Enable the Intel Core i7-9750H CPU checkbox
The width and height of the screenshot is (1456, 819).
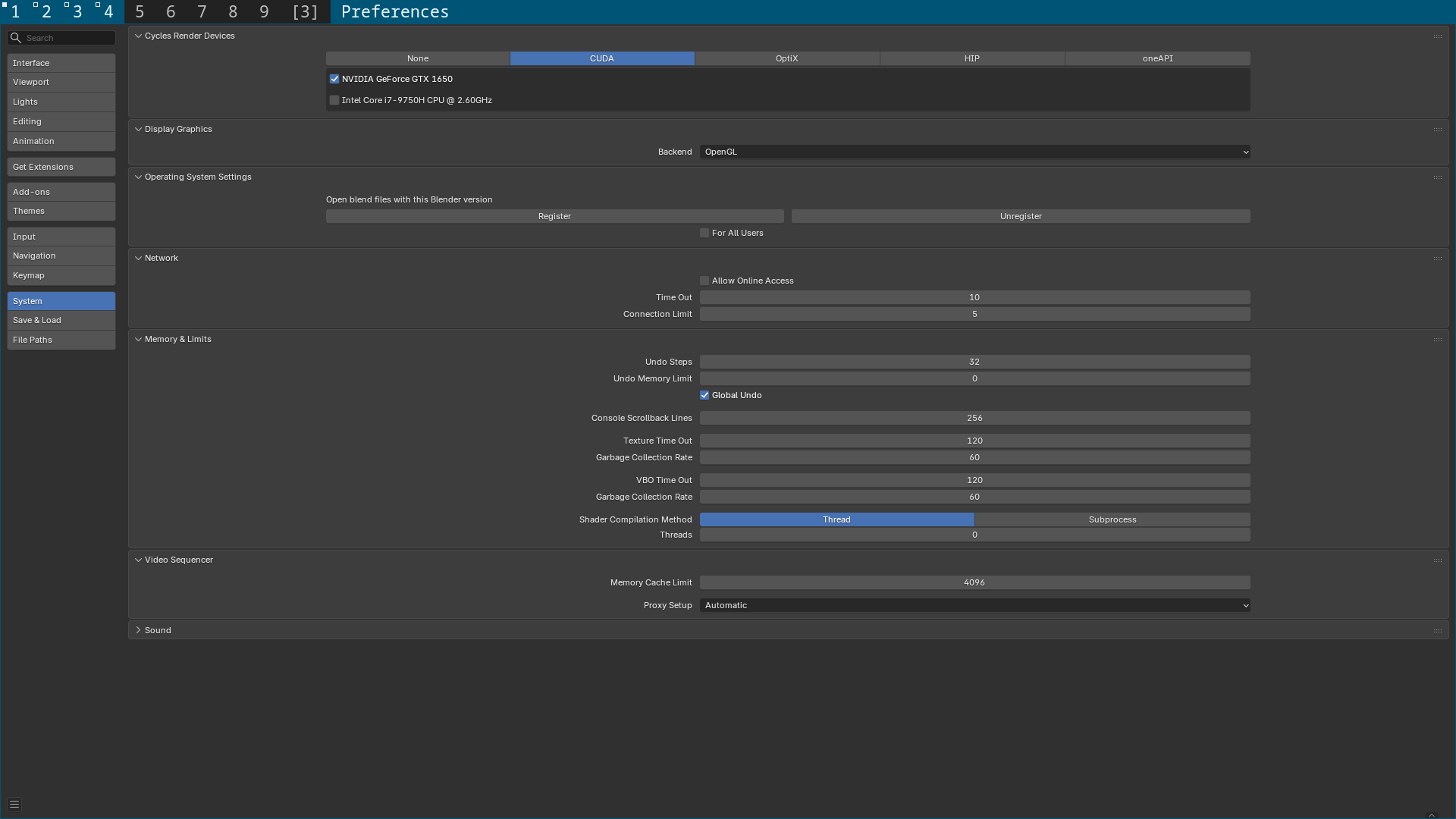pos(334,100)
